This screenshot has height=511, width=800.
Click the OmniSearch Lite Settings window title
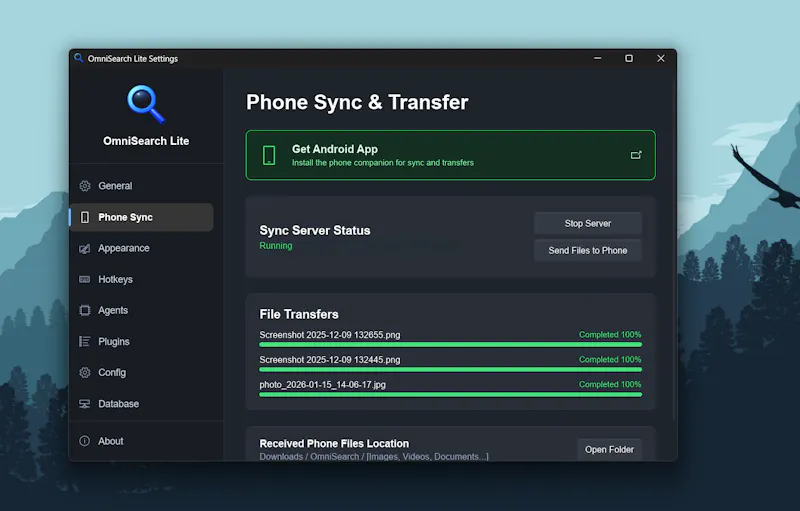(x=133, y=59)
